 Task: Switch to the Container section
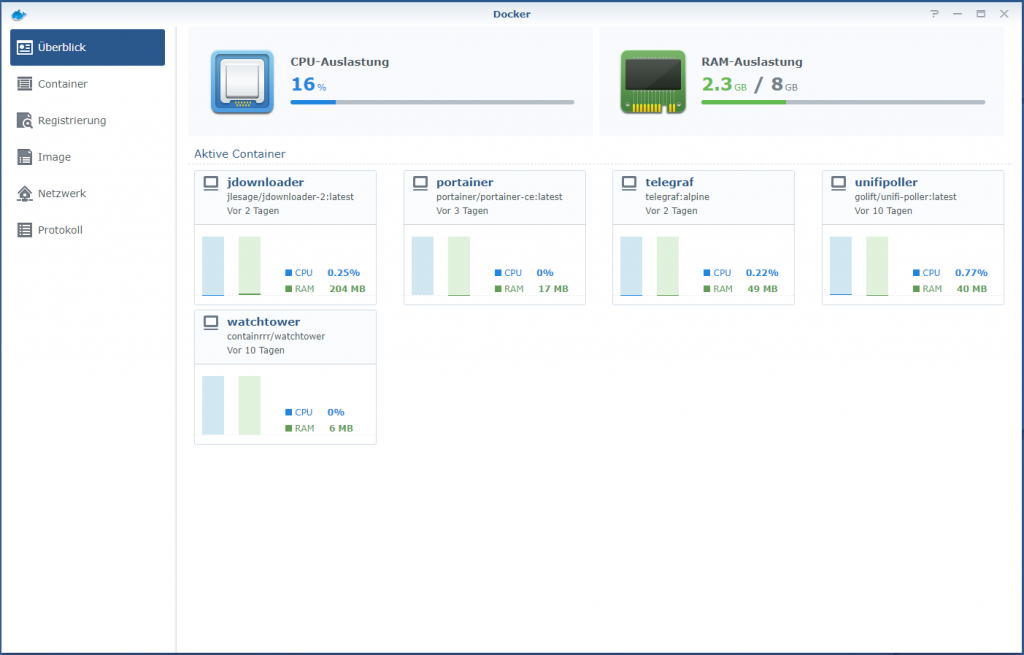pyautogui.click(x=88, y=84)
